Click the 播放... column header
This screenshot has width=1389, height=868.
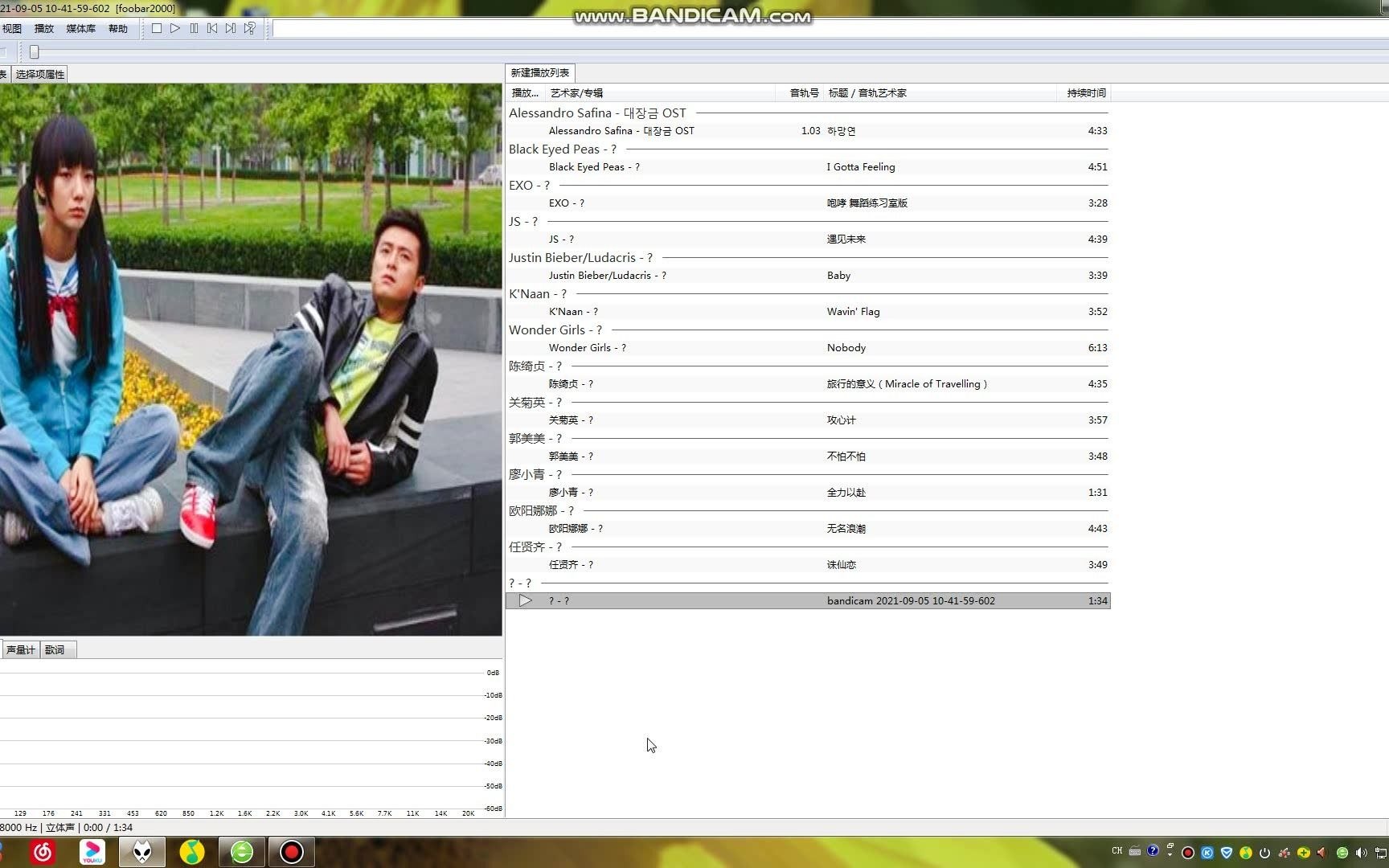coord(526,93)
